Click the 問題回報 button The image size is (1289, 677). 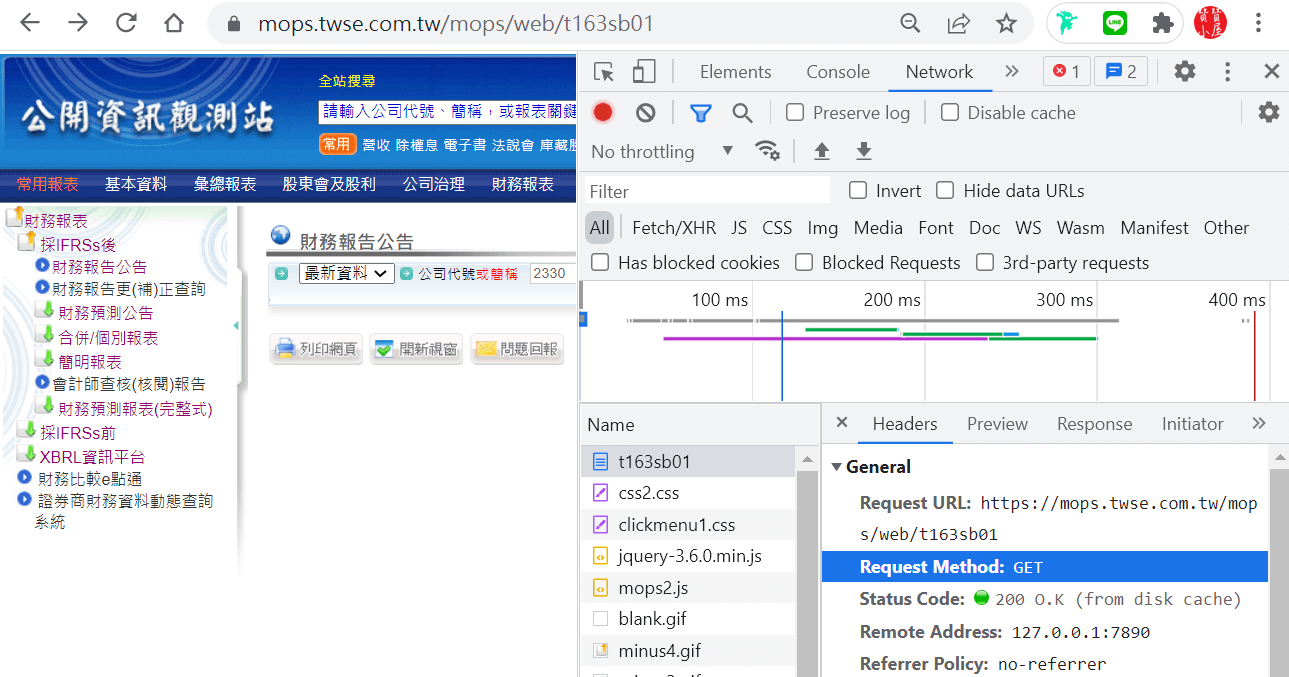[516, 349]
